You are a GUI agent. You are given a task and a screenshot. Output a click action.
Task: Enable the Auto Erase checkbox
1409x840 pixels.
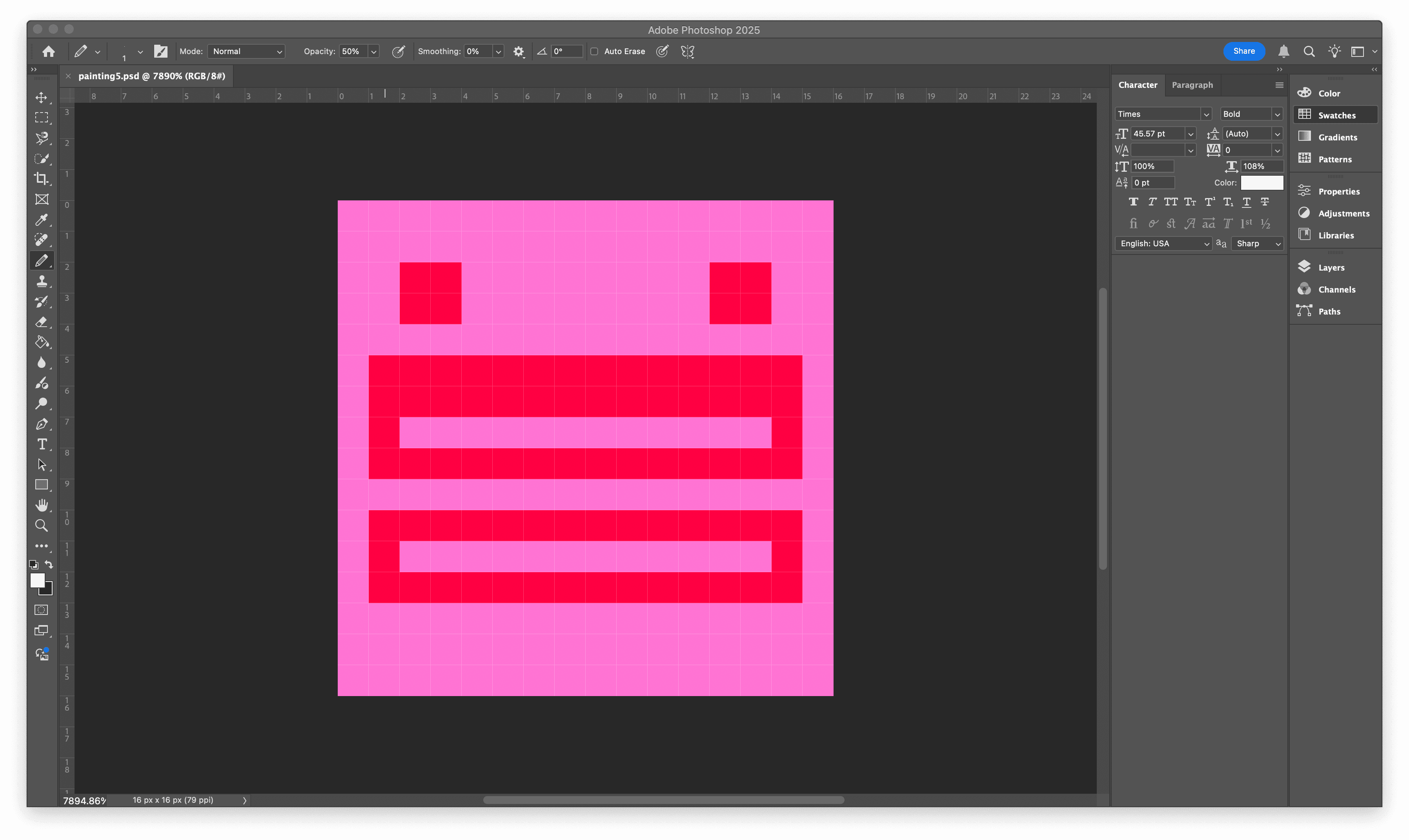594,51
